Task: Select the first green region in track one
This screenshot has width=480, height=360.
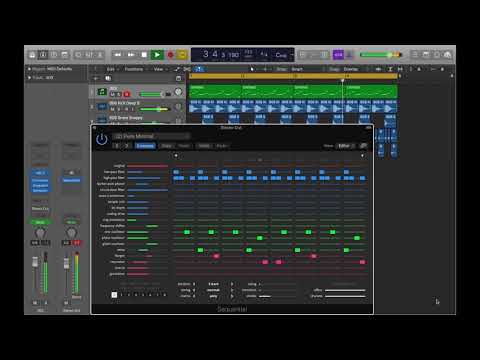Action: tap(215, 91)
